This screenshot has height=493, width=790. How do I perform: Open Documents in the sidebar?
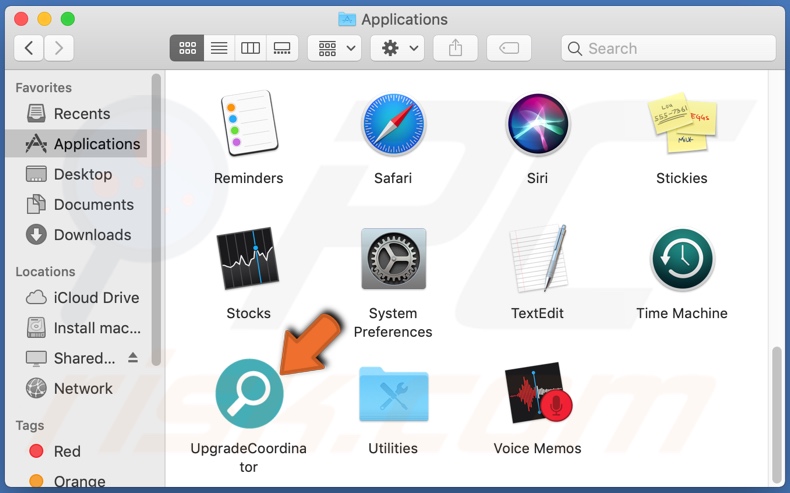point(76,204)
